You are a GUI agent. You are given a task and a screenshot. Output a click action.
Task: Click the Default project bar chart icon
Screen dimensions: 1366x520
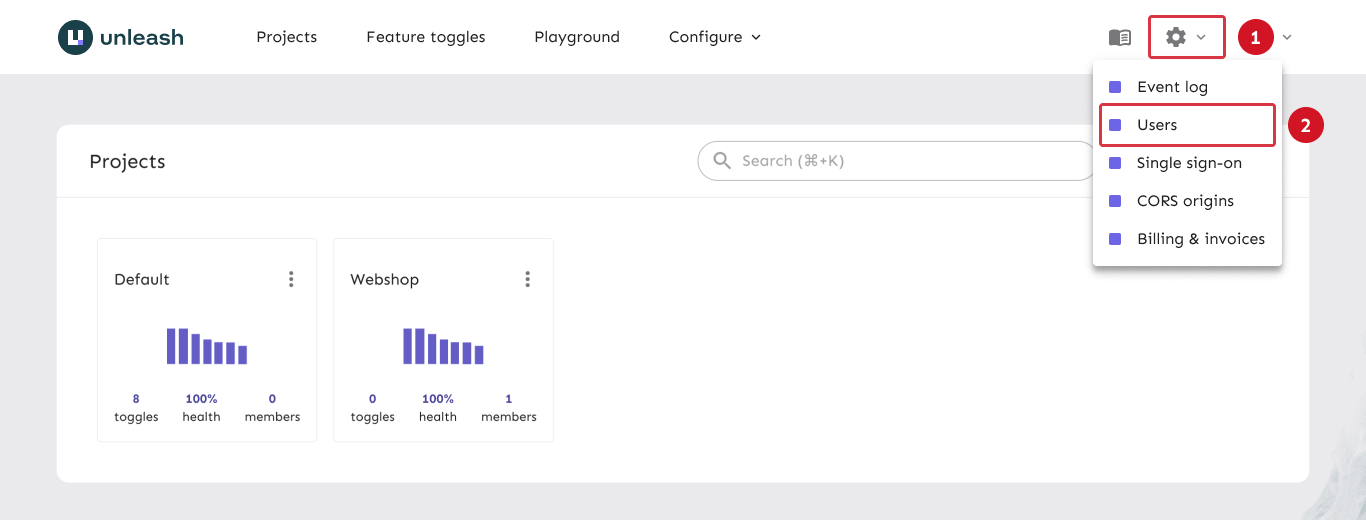(207, 346)
